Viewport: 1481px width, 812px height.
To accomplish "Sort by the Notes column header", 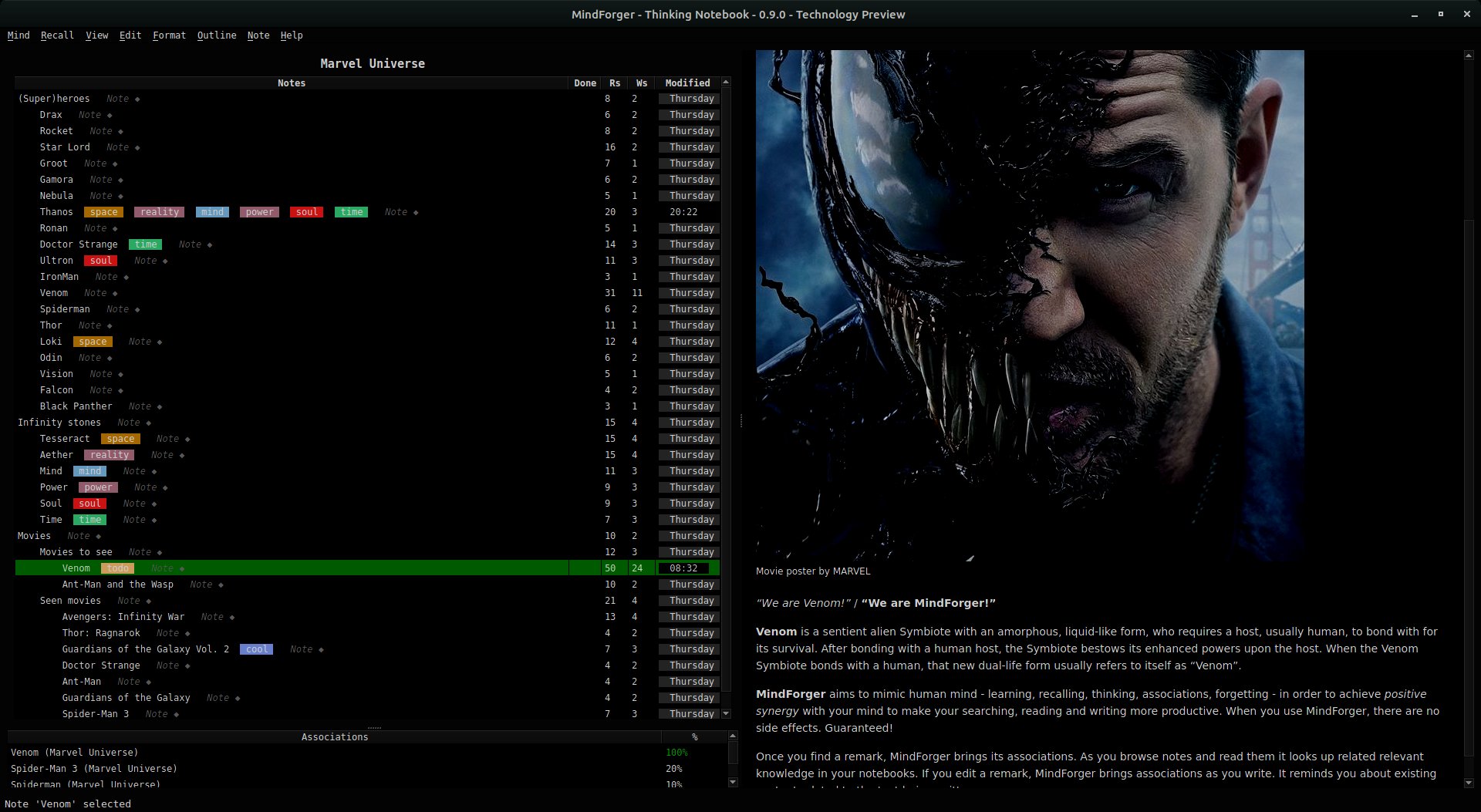I will [x=292, y=83].
